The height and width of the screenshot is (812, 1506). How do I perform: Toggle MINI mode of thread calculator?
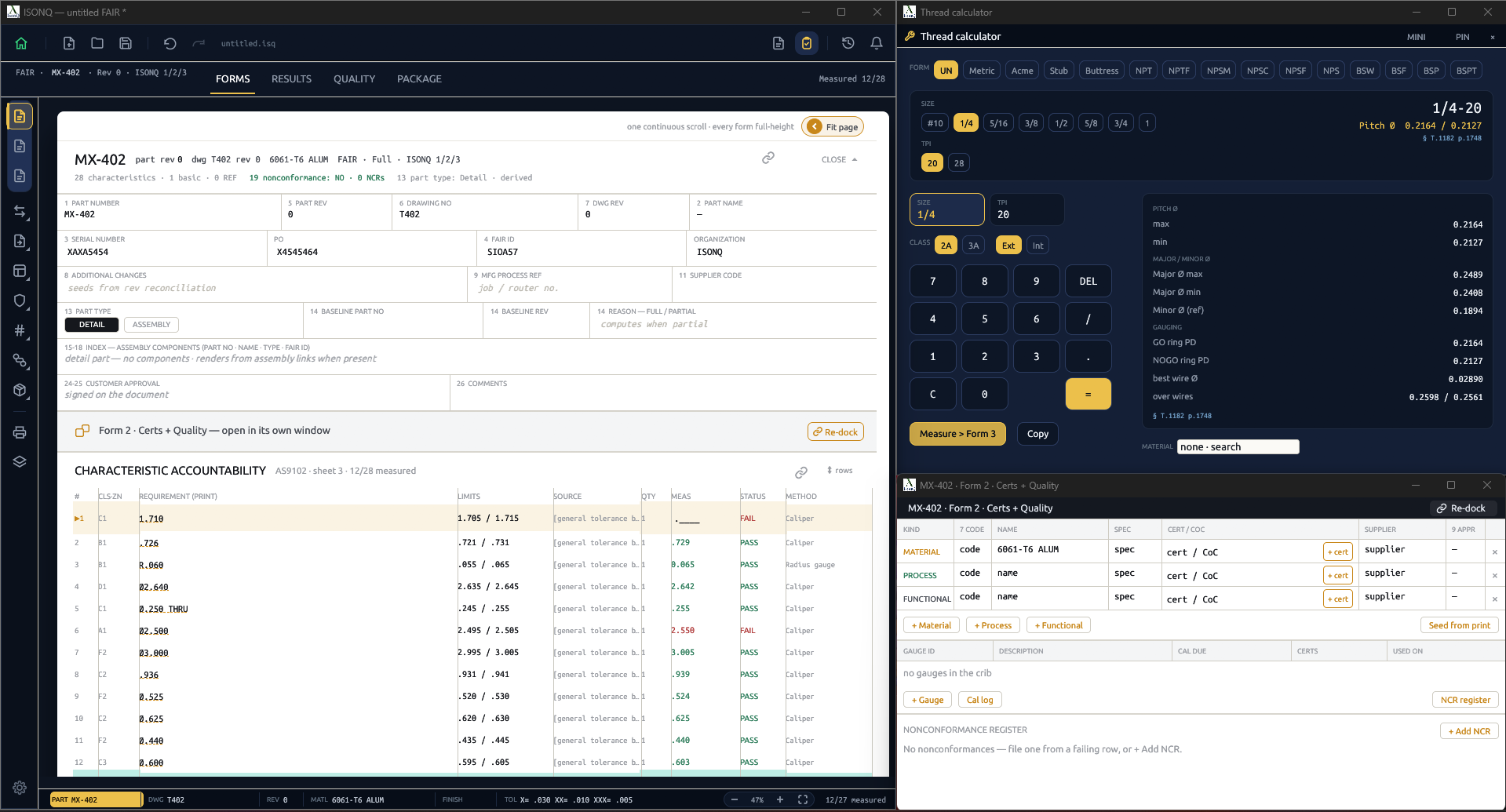(1417, 37)
